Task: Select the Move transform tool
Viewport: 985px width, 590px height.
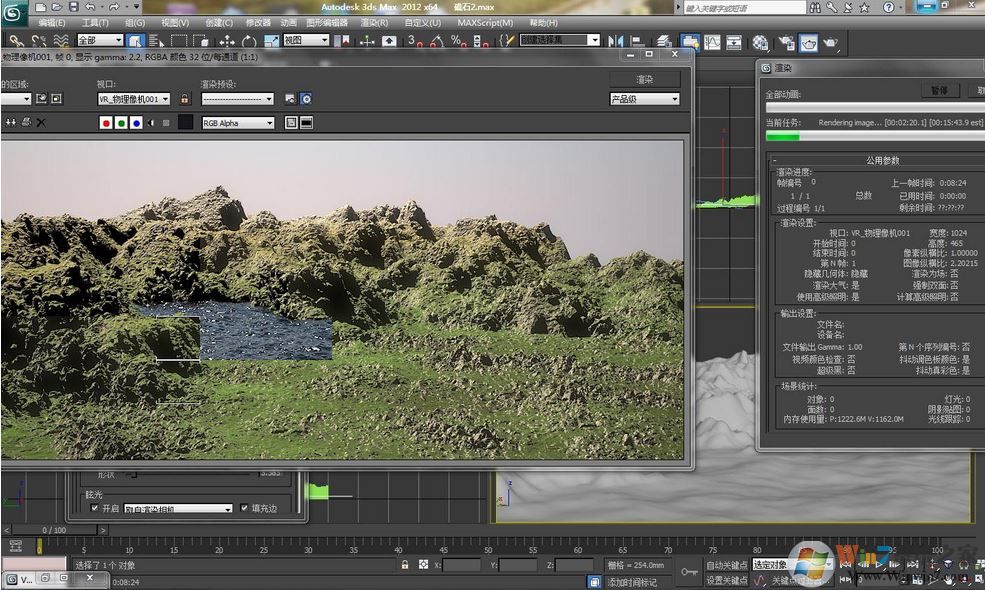Action: 227,41
